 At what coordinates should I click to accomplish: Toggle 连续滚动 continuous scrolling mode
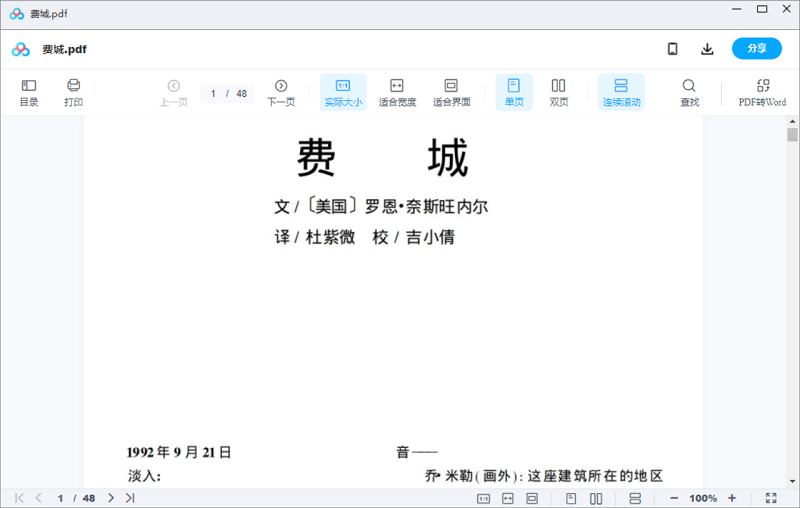(x=621, y=92)
